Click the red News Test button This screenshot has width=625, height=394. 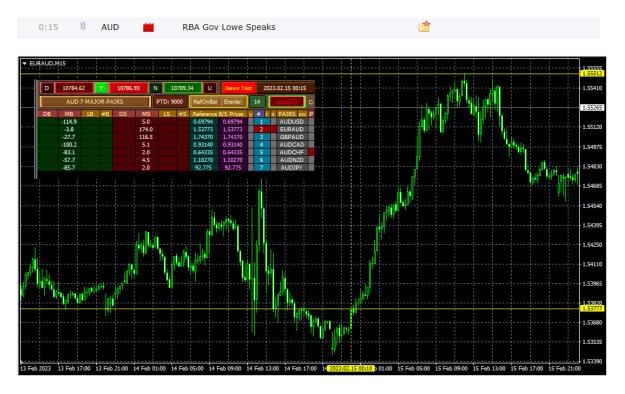239,88
